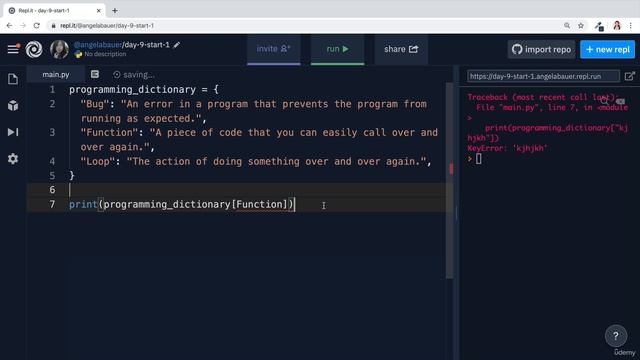The width and height of the screenshot is (640, 360).
Task: Click the share button
Action: pyautogui.click(x=401, y=49)
